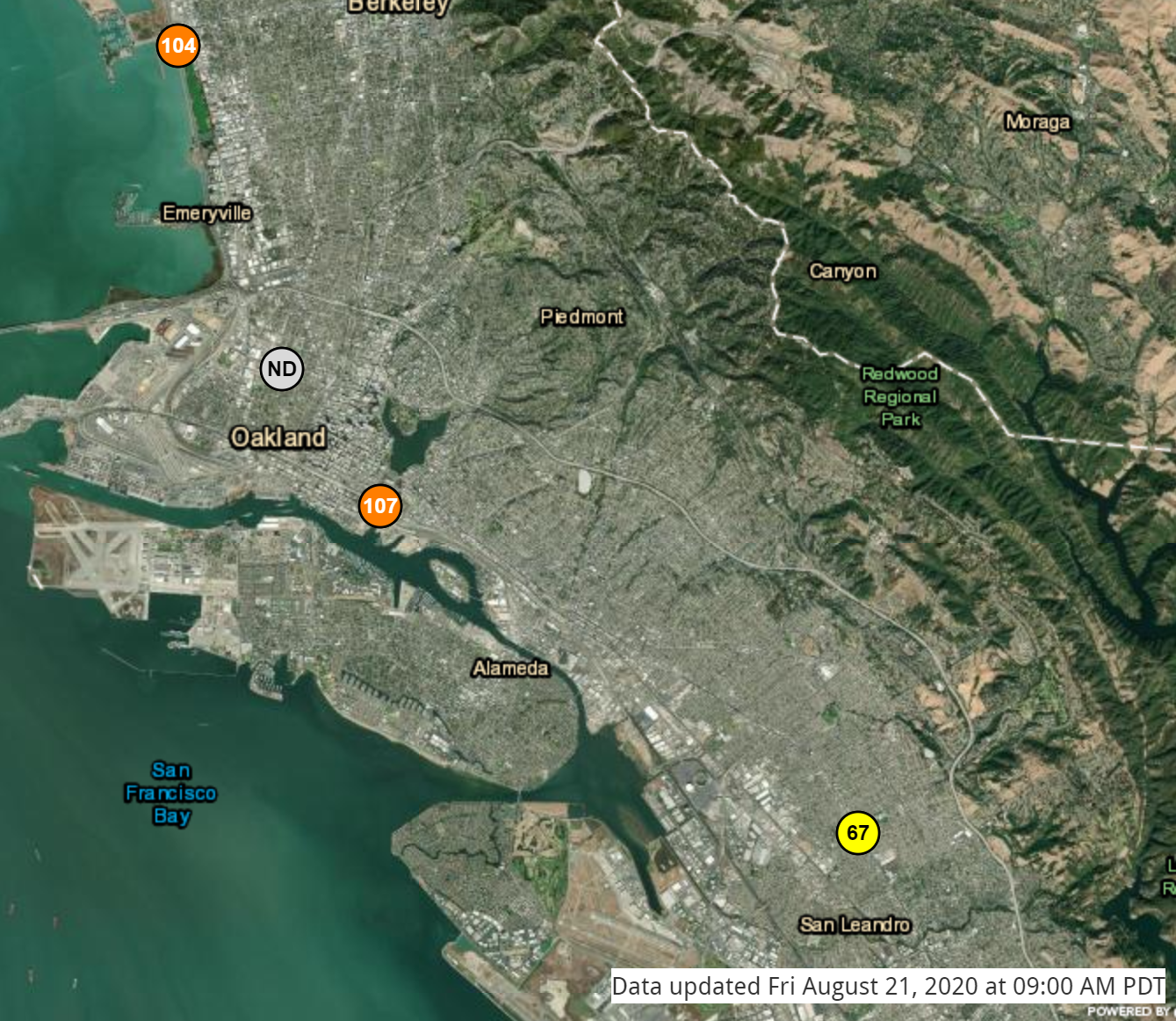Click the Data updated timestamp banner
This screenshot has width=1176, height=1021.
[888, 987]
